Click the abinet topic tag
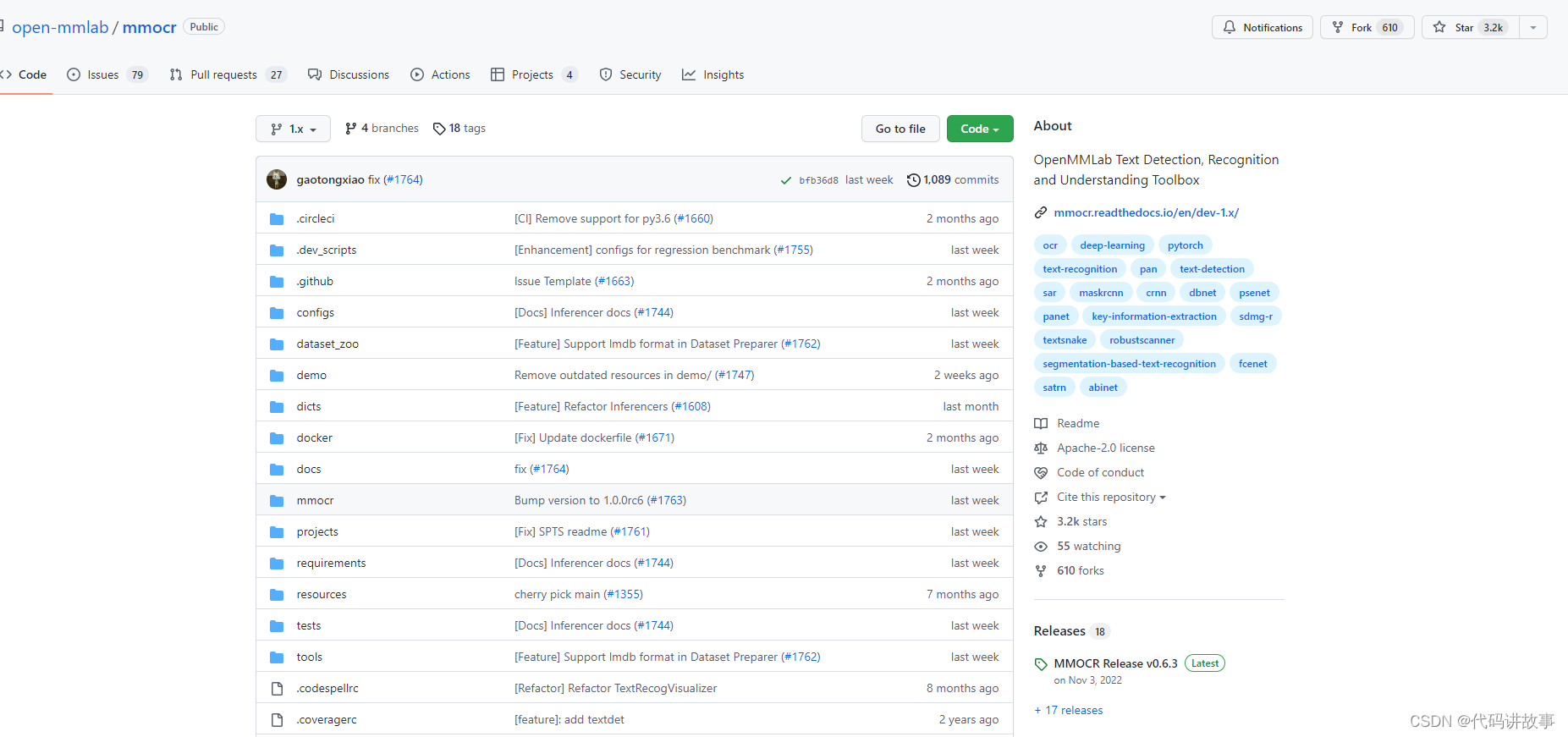The height and width of the screenshot is (737, 1568). tap(1103, 388)
